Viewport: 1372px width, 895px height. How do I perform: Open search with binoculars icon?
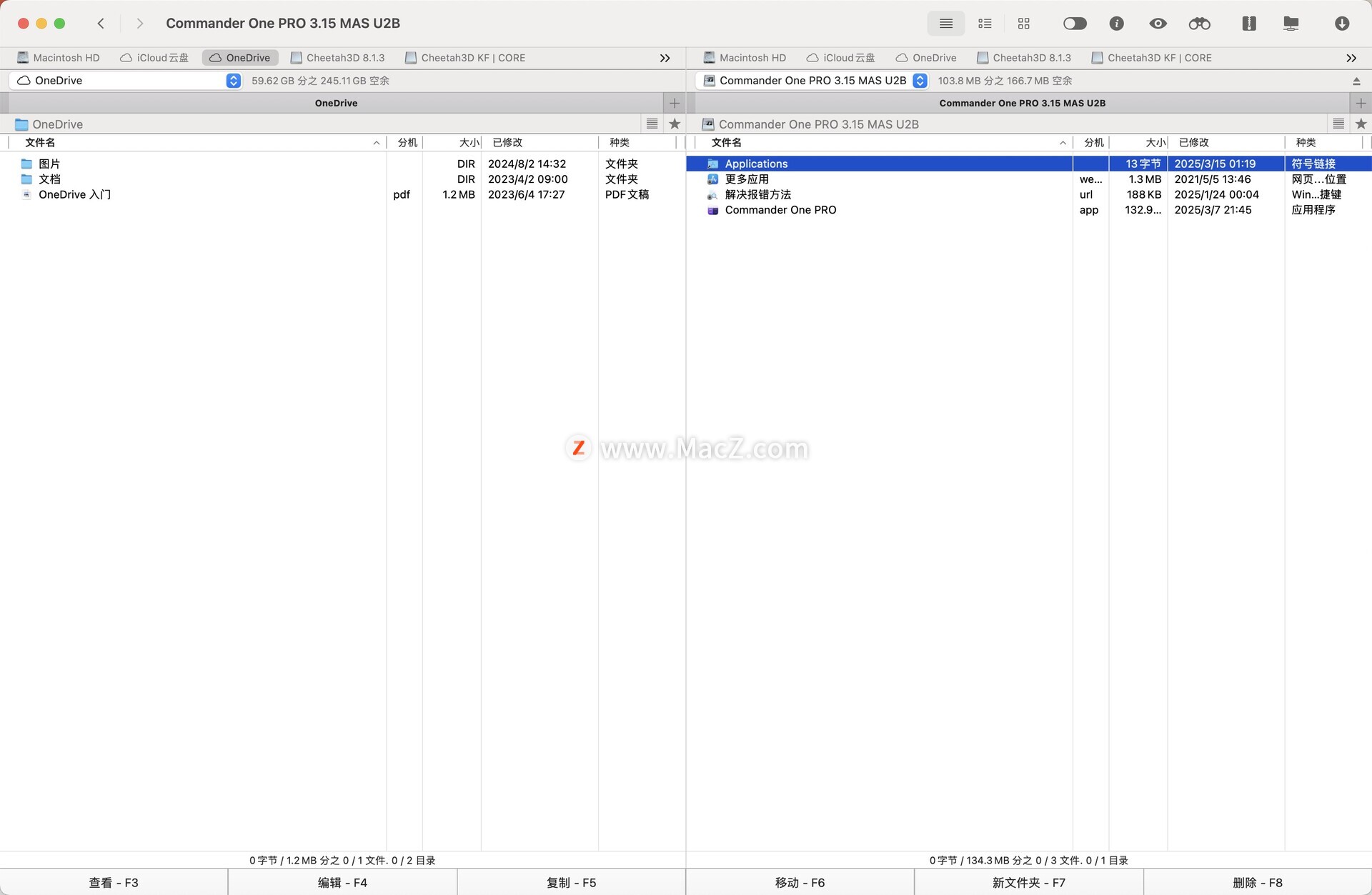1199,24
